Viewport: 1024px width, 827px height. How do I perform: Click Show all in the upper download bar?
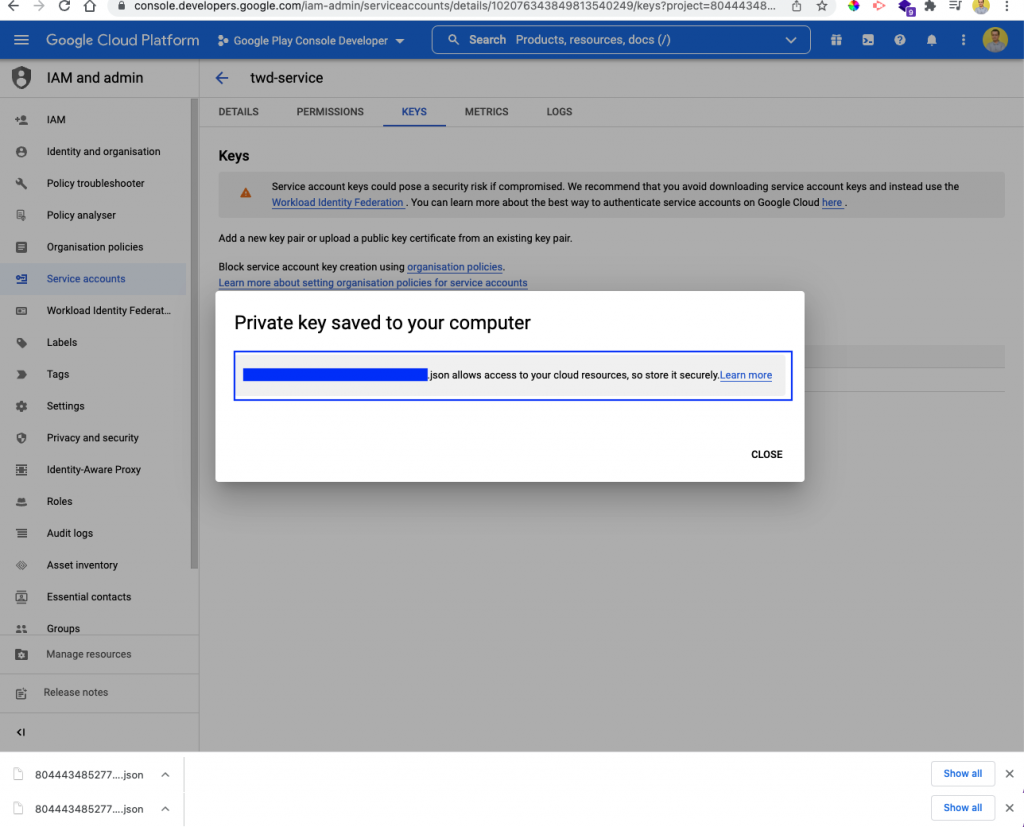click(x=962, y=774)
